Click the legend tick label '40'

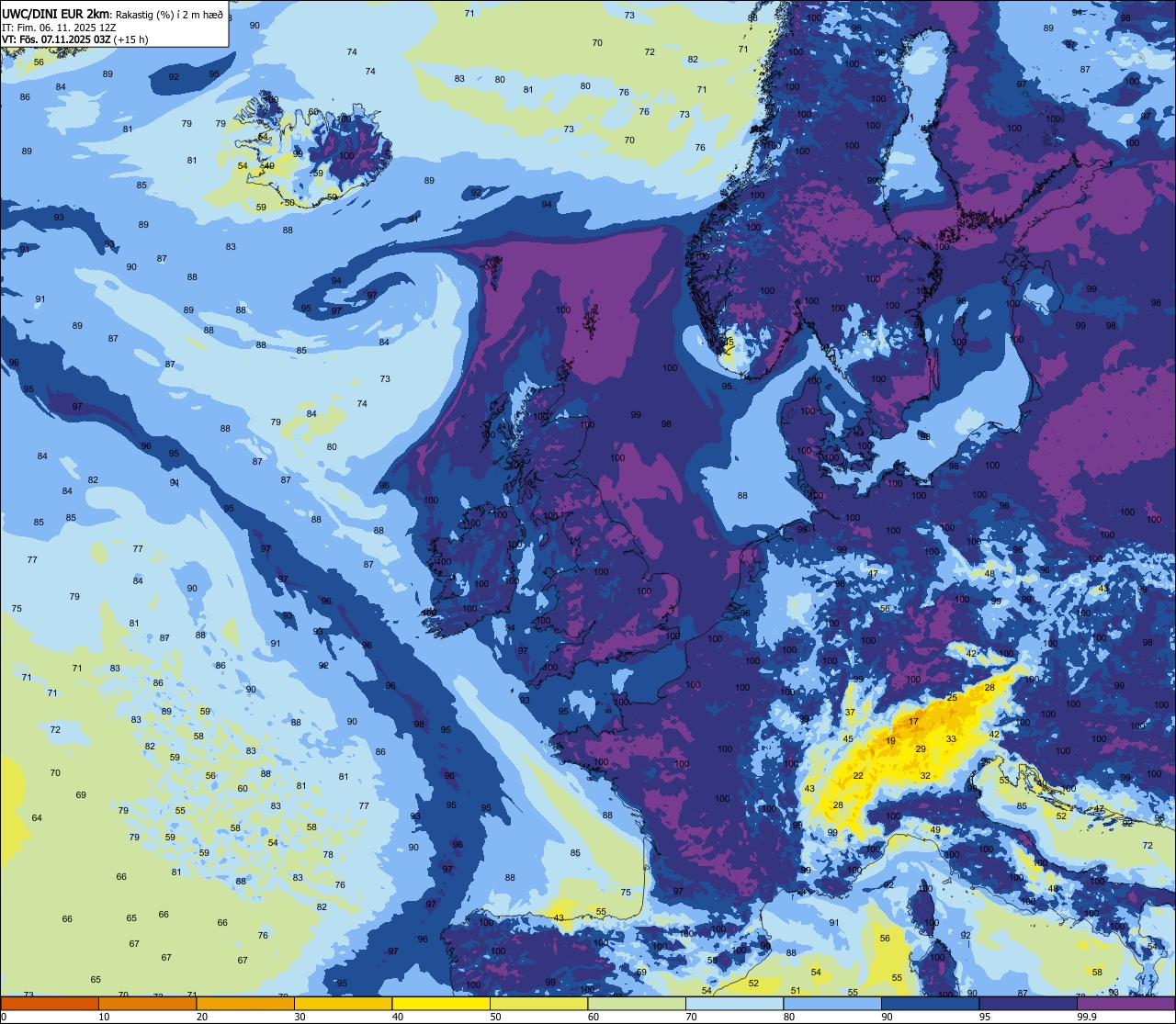[x=398, y=1017]
